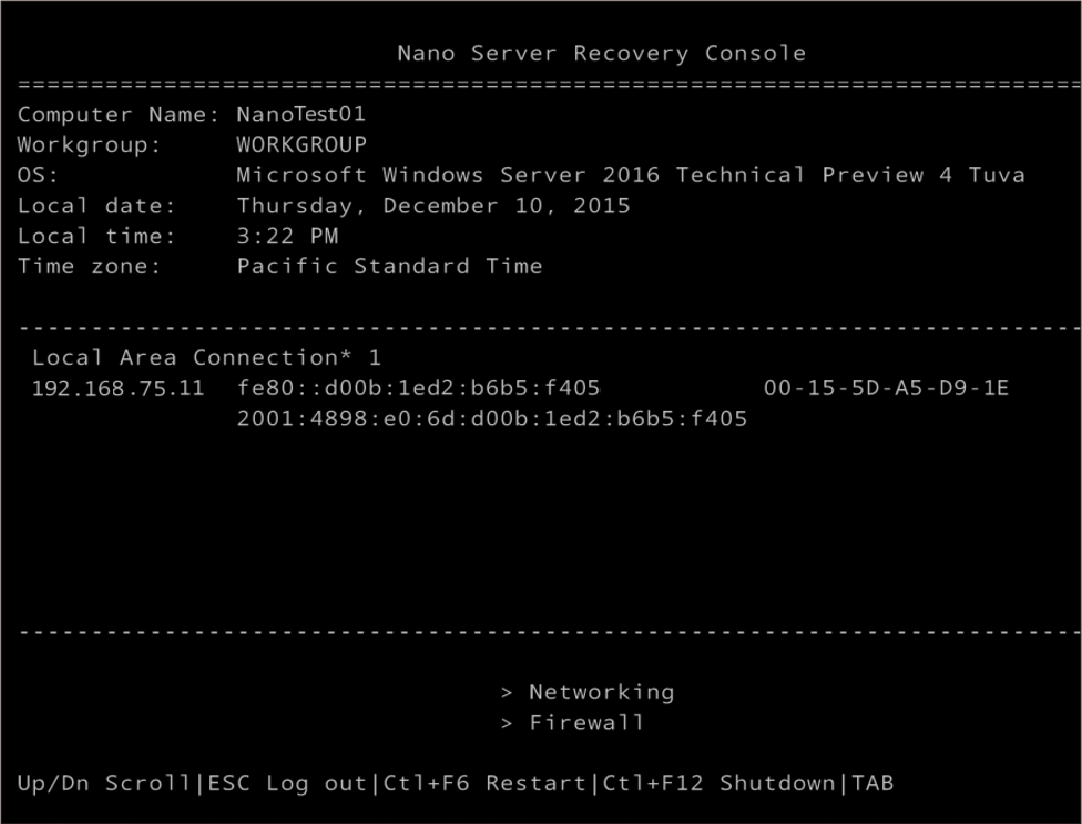Click the ESC Log out hint
Image resolution: width=1082 pixels, height=824 pixels.
point(287,783)
